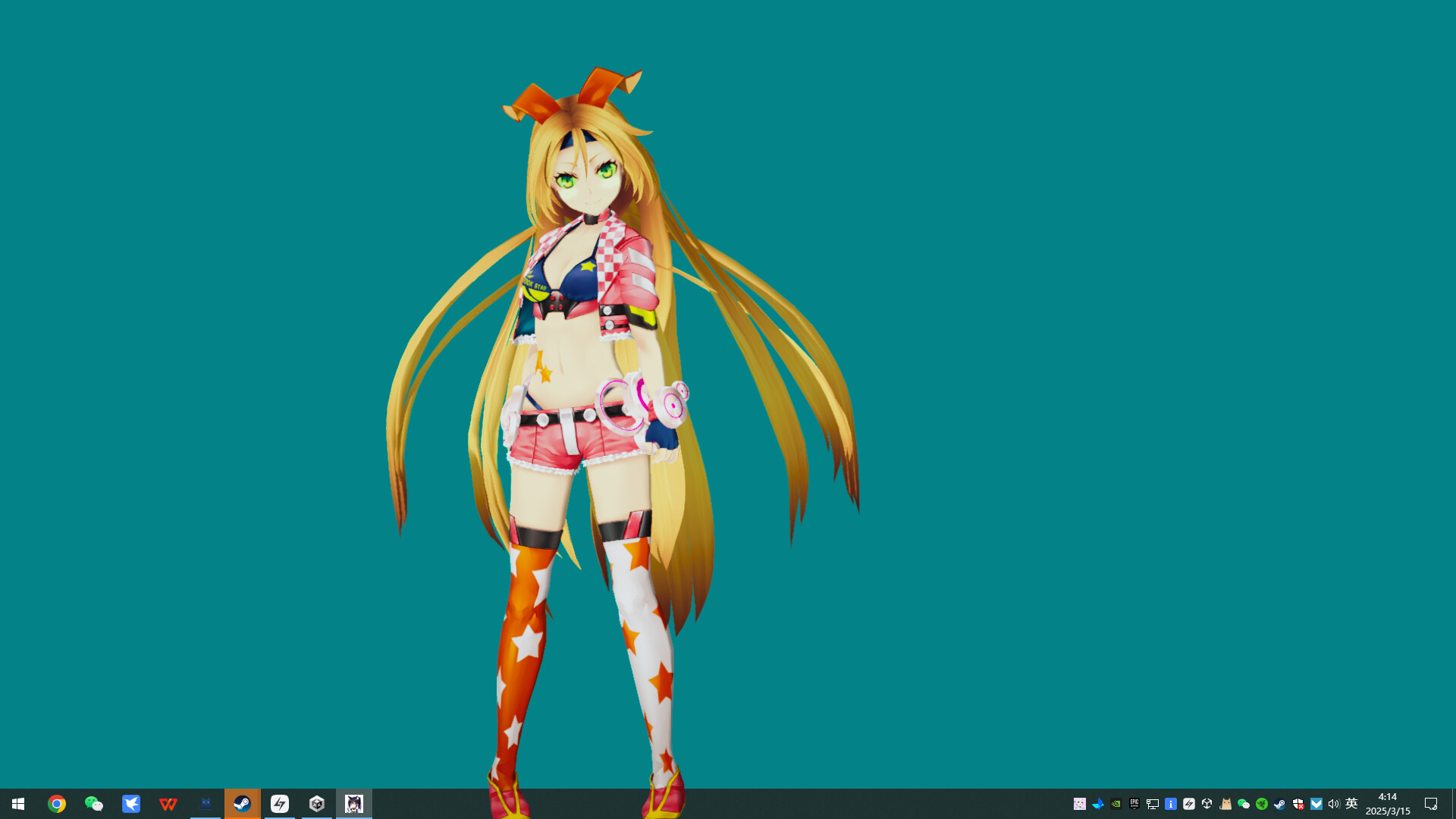Screen dimensions: 1456x819
Task: Open WeChat from the taskbar
Action: (94, 804)
